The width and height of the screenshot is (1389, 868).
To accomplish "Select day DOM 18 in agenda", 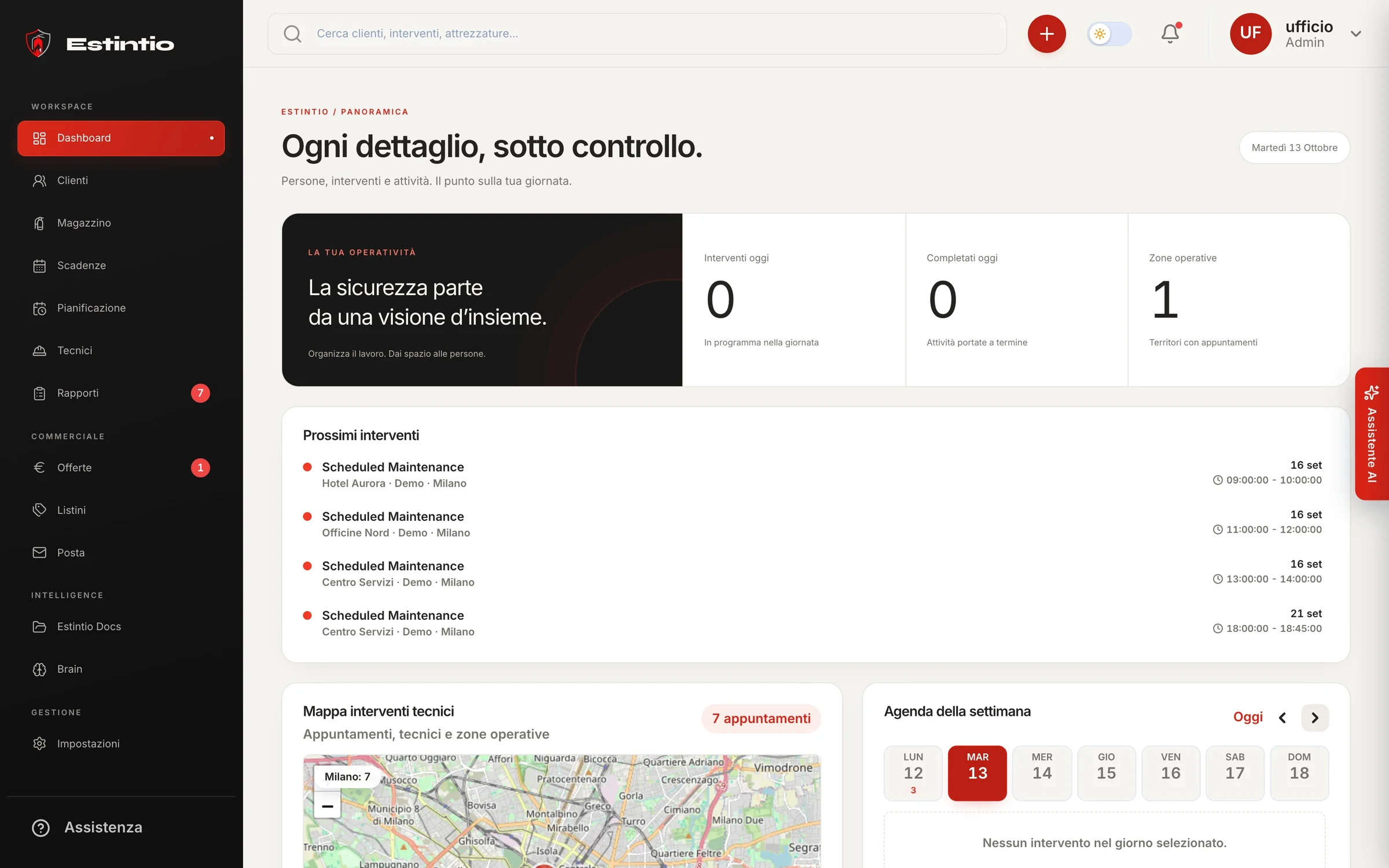I will (1299, 773).
